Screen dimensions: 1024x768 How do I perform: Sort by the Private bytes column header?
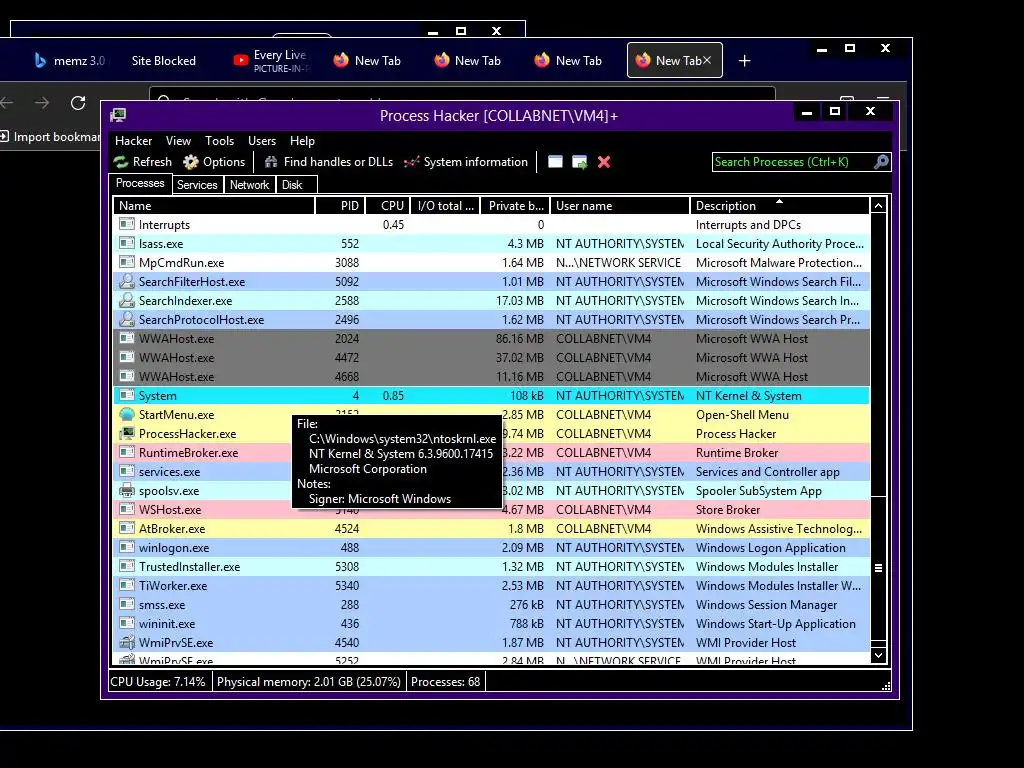[515, 206]
